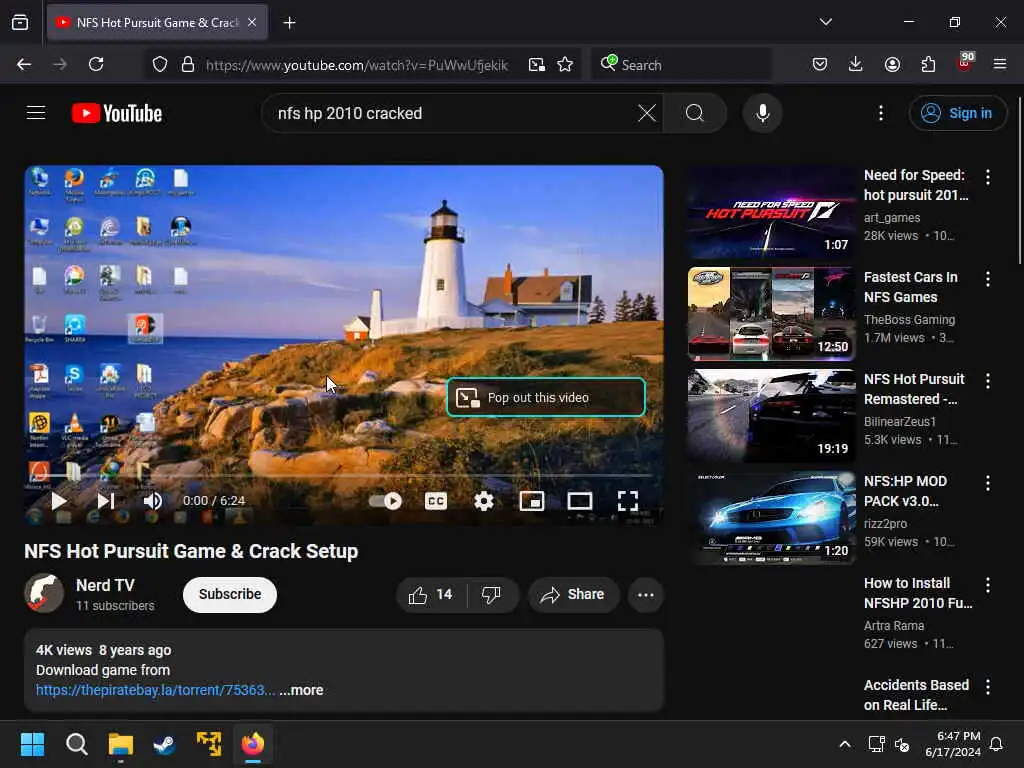Clear the YouTube search query

(x=647, y=113)
